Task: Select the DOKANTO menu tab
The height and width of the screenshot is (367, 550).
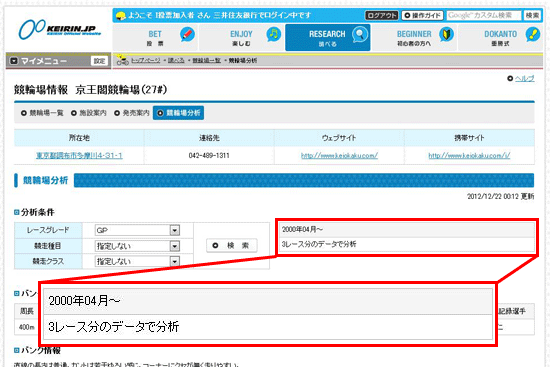Action: coord(501,38)
